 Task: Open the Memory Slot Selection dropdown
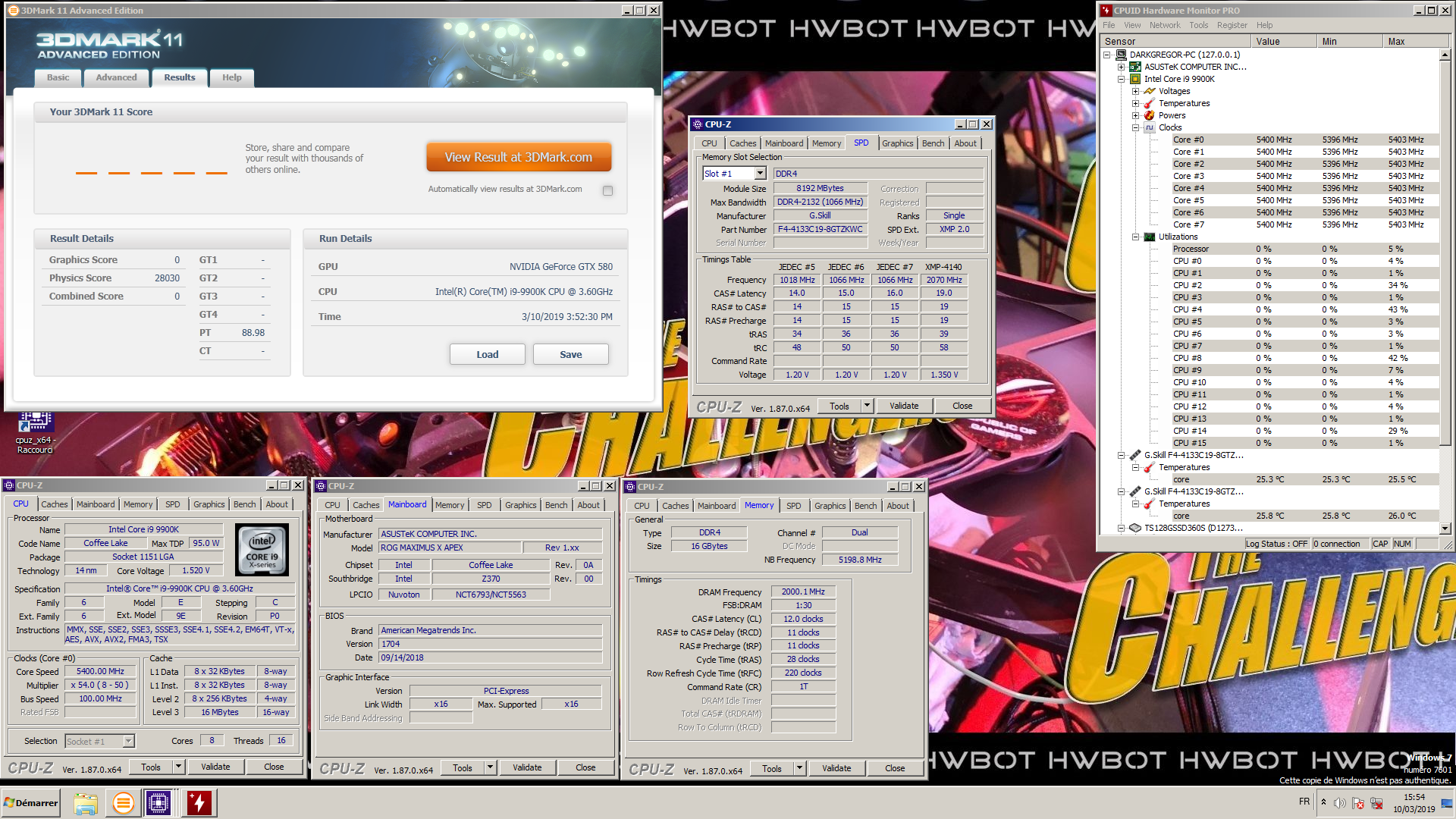760,174
